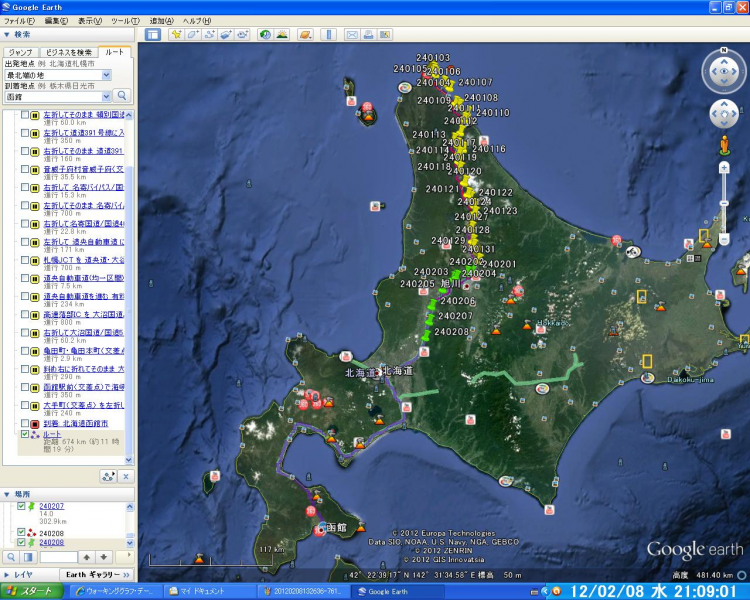This screenshot has width=750, height=600.
Task: Click the center of the pan joystick control
Action: (x=724, y=114)
